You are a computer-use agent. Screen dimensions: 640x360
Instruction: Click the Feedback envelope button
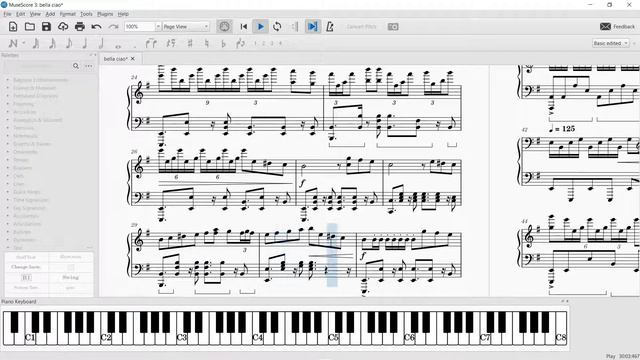[x=618, y=27]
